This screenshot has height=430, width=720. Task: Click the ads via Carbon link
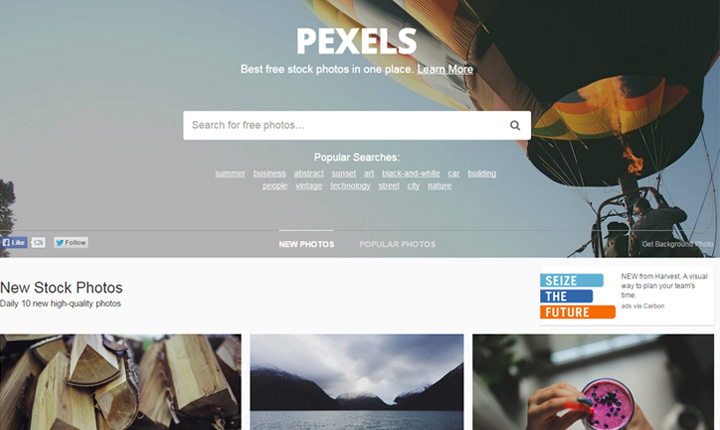pos(642,306)
